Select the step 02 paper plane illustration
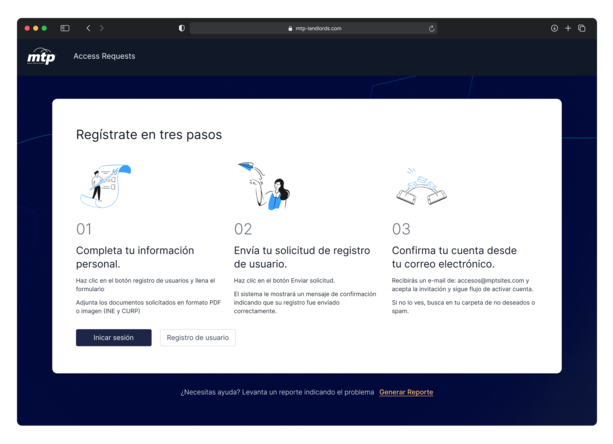613x444 pixels. pos(264,186)
